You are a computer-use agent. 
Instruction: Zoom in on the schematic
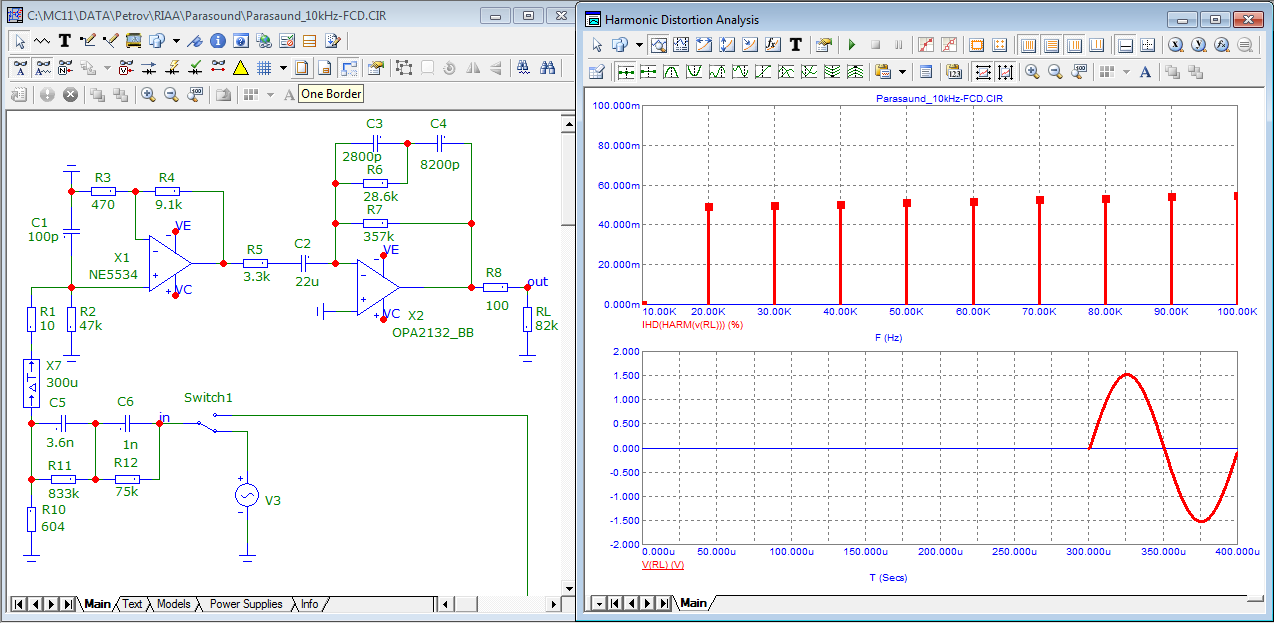click(x=148, y=94)
